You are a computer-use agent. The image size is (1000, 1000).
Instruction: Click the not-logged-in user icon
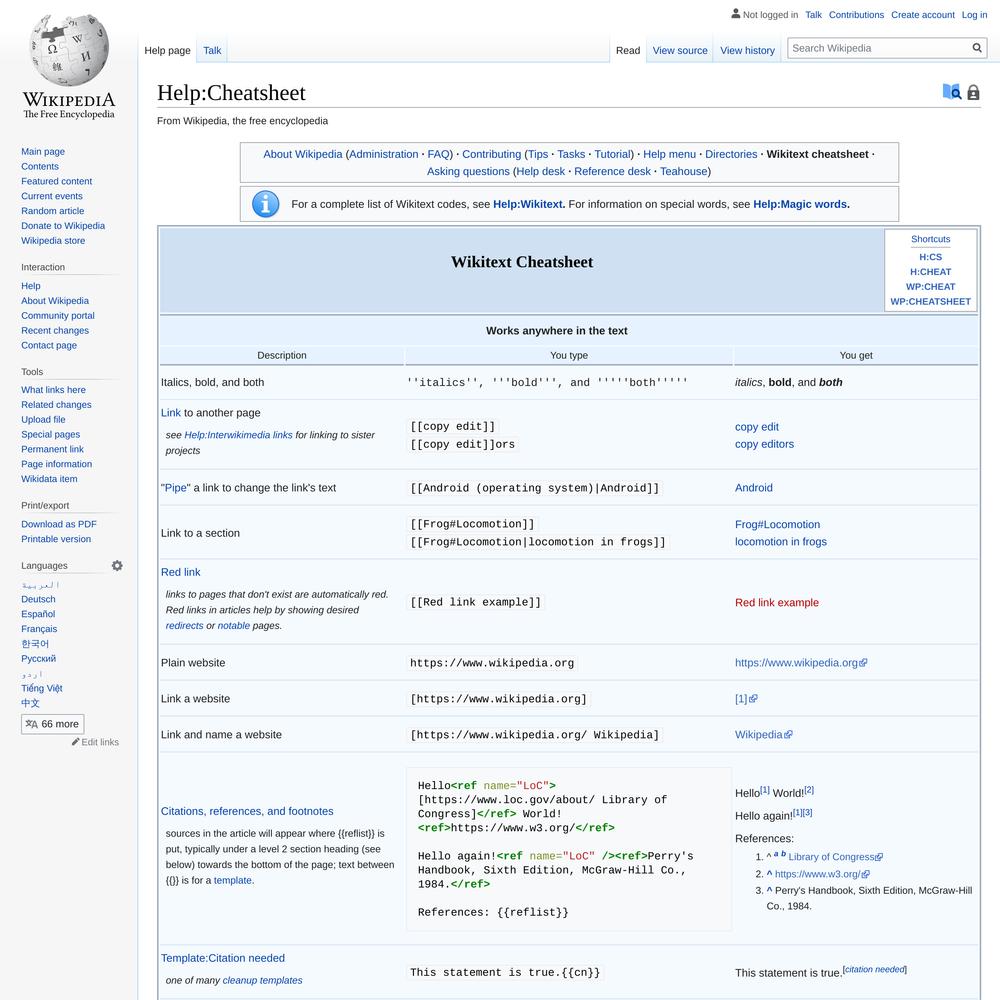pos(736,15)
